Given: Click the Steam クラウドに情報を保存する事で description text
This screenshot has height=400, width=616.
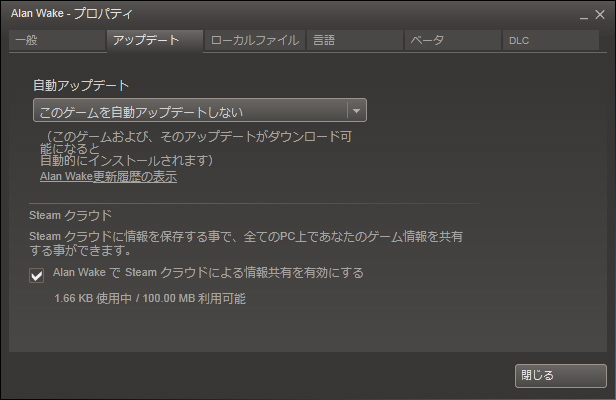Looking at the screenshot, I should (246, 243).
